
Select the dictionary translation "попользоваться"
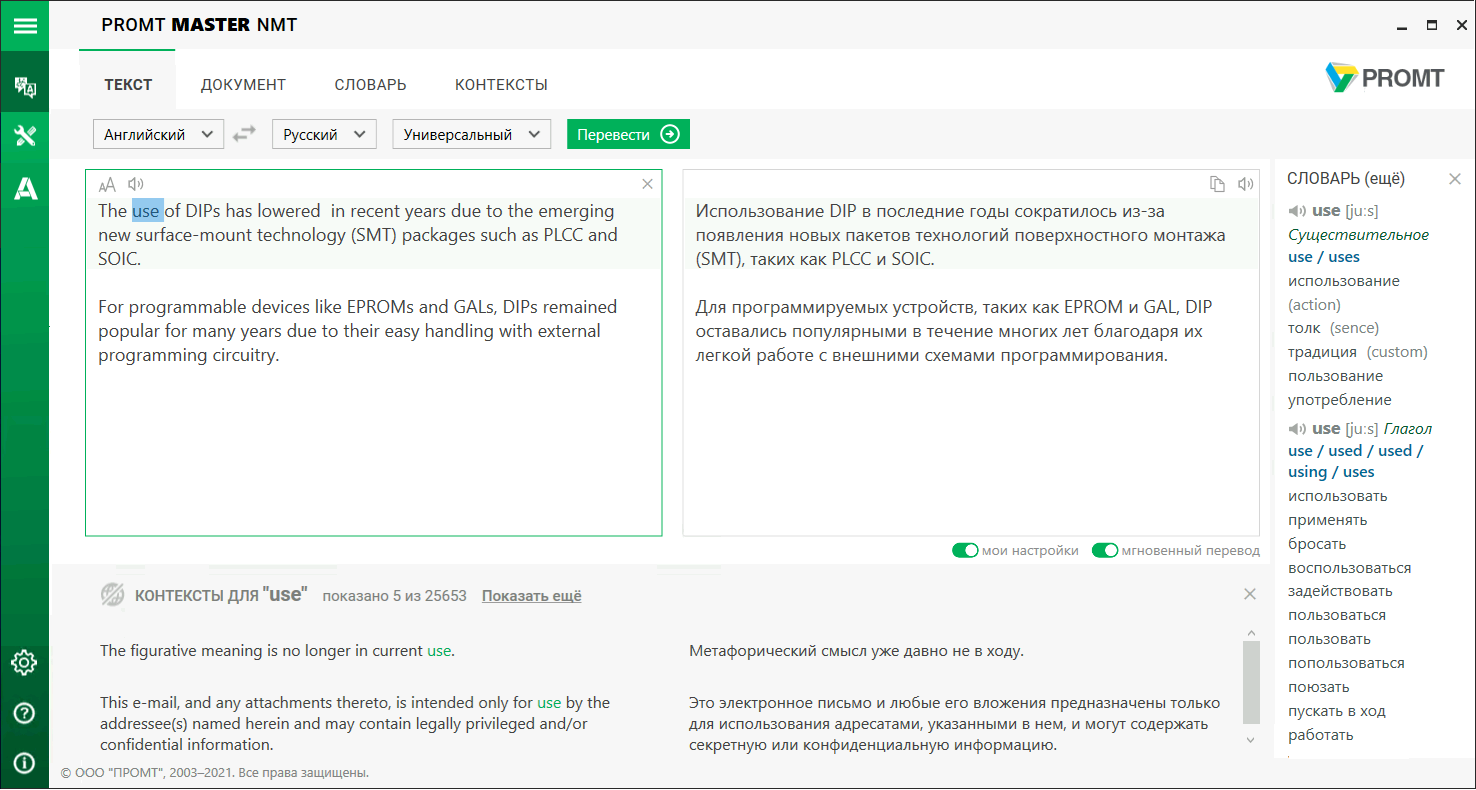(1346, 663)
